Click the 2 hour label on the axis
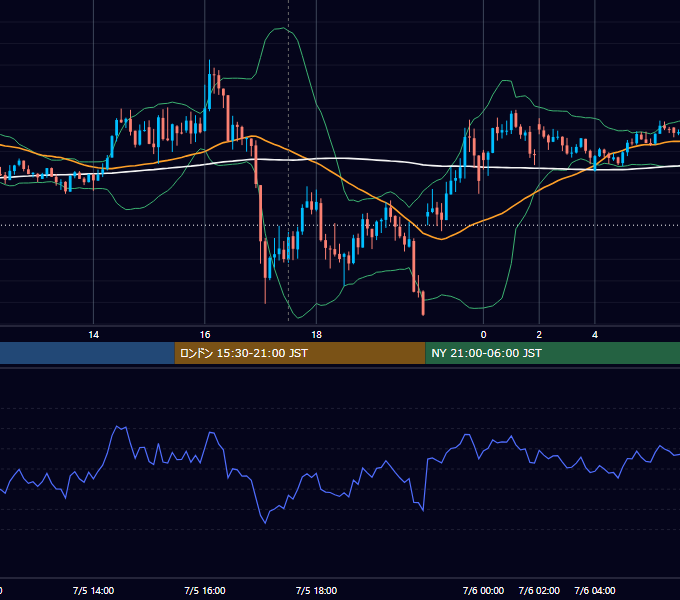Image resolution: width=680 pixels, height=600 pixels. point(539,335)
